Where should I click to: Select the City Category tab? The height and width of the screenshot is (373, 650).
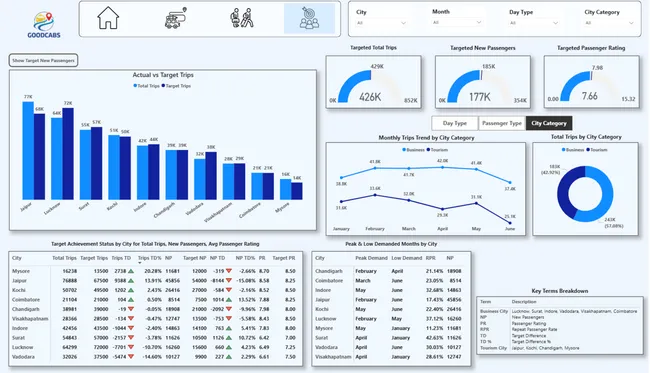click(x=549, y=123)
